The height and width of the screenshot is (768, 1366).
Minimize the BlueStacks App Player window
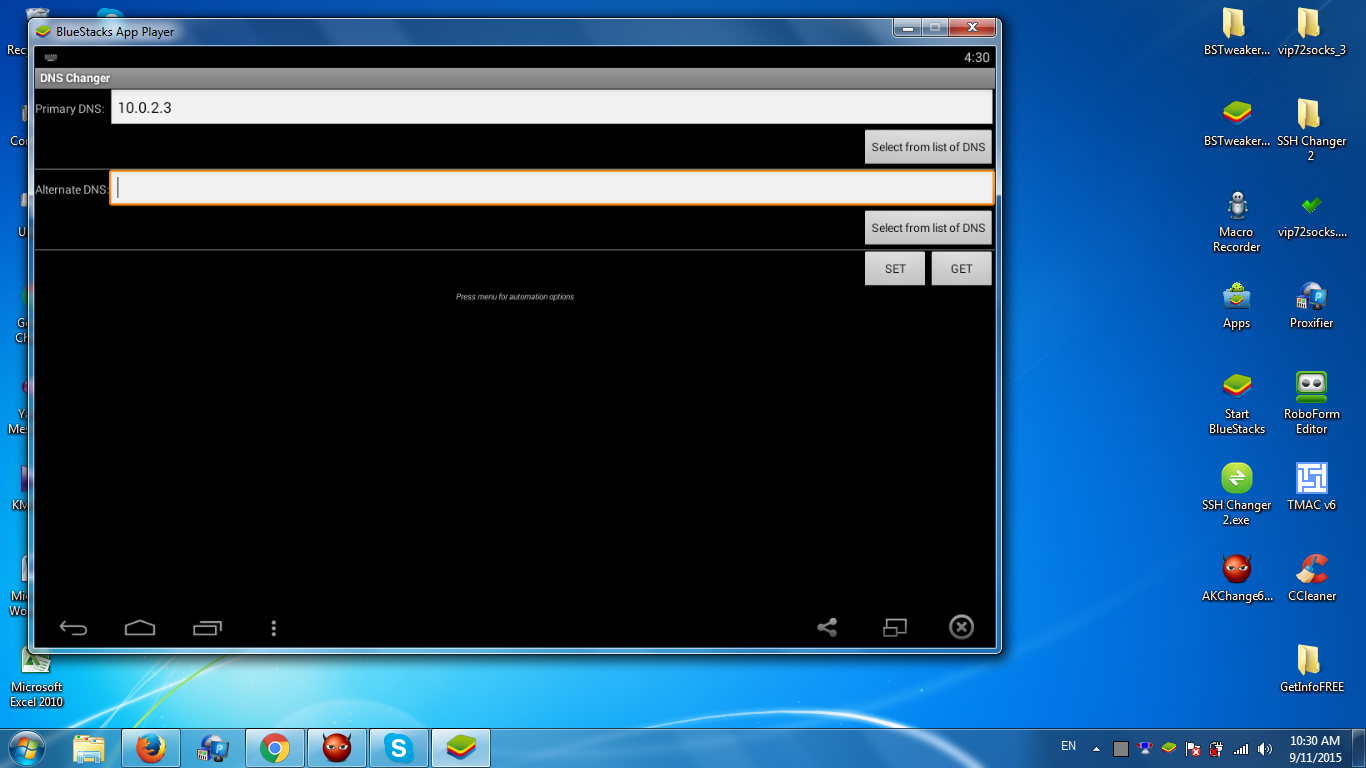click(x=907, y=27)
